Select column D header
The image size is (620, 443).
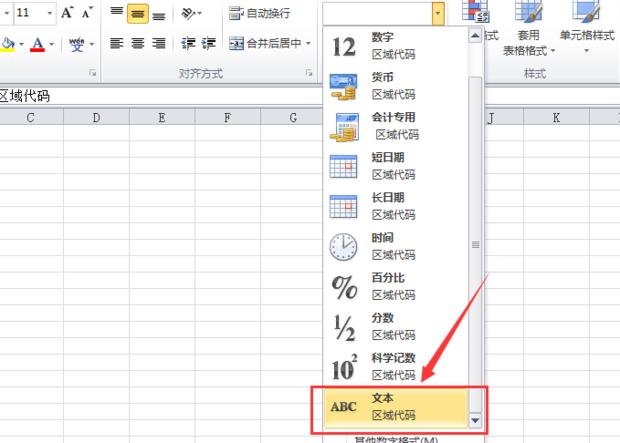(96, 117)
